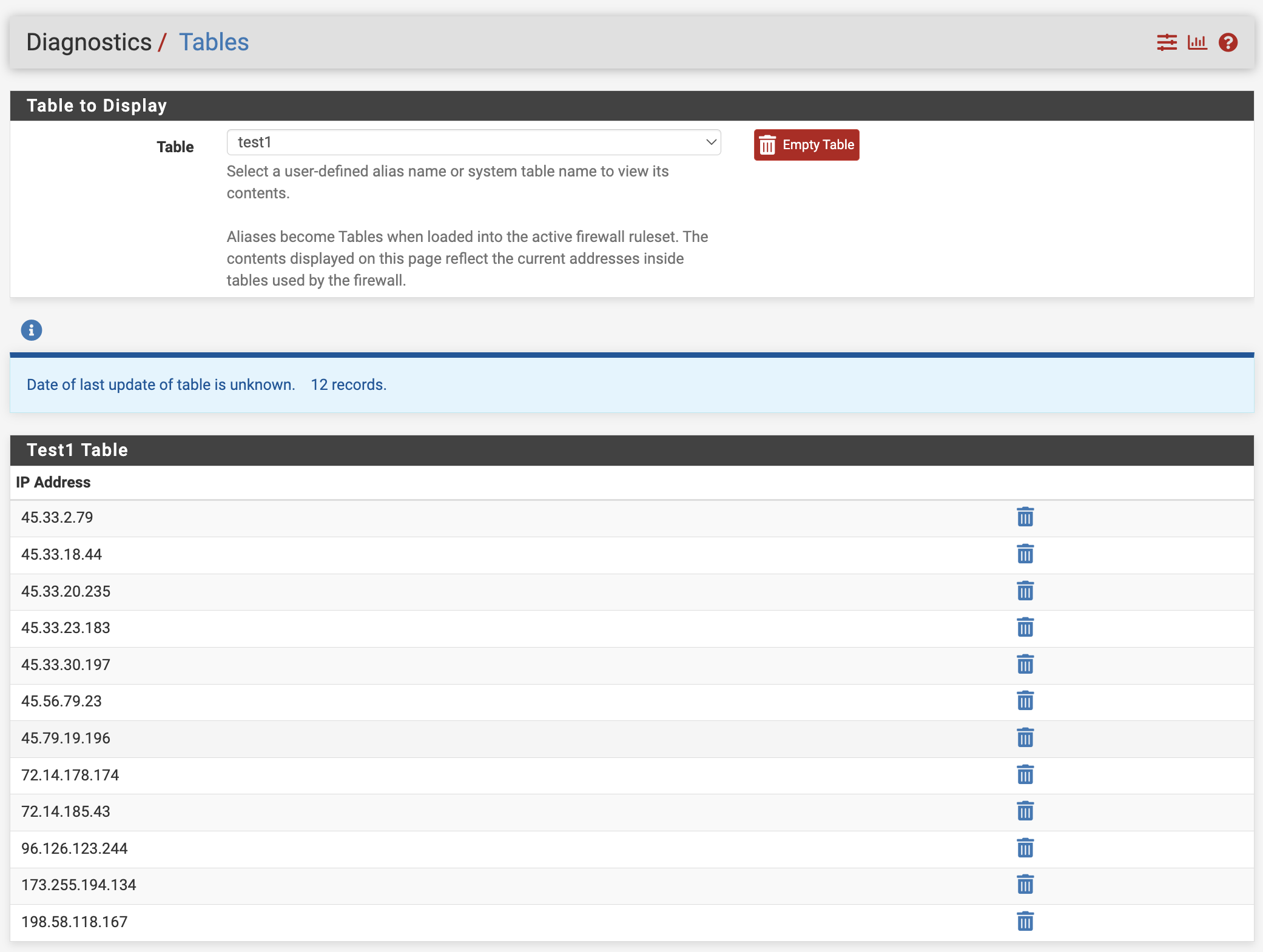Delete the 45.33.2.79 entry
This screenshot has height=952, width=1263.
(1025, 517)
